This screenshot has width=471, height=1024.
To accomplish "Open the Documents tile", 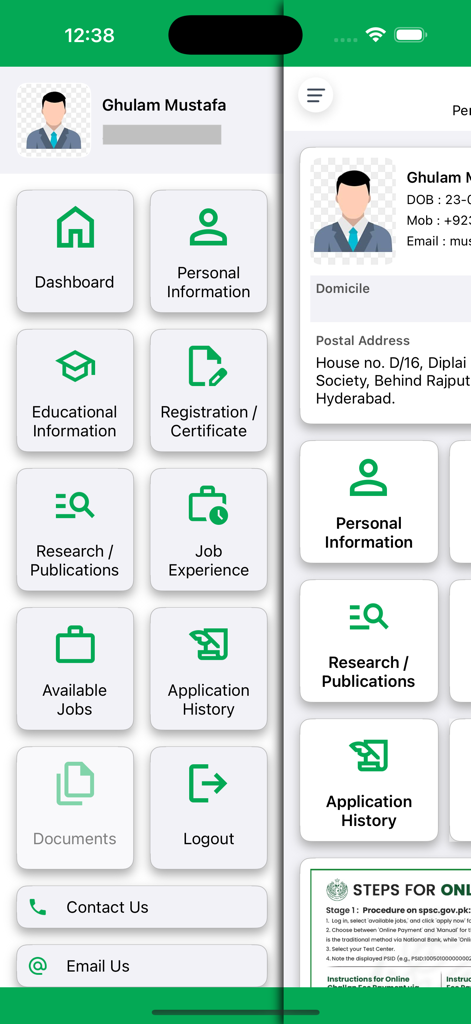I will click(x=74, y=808).
